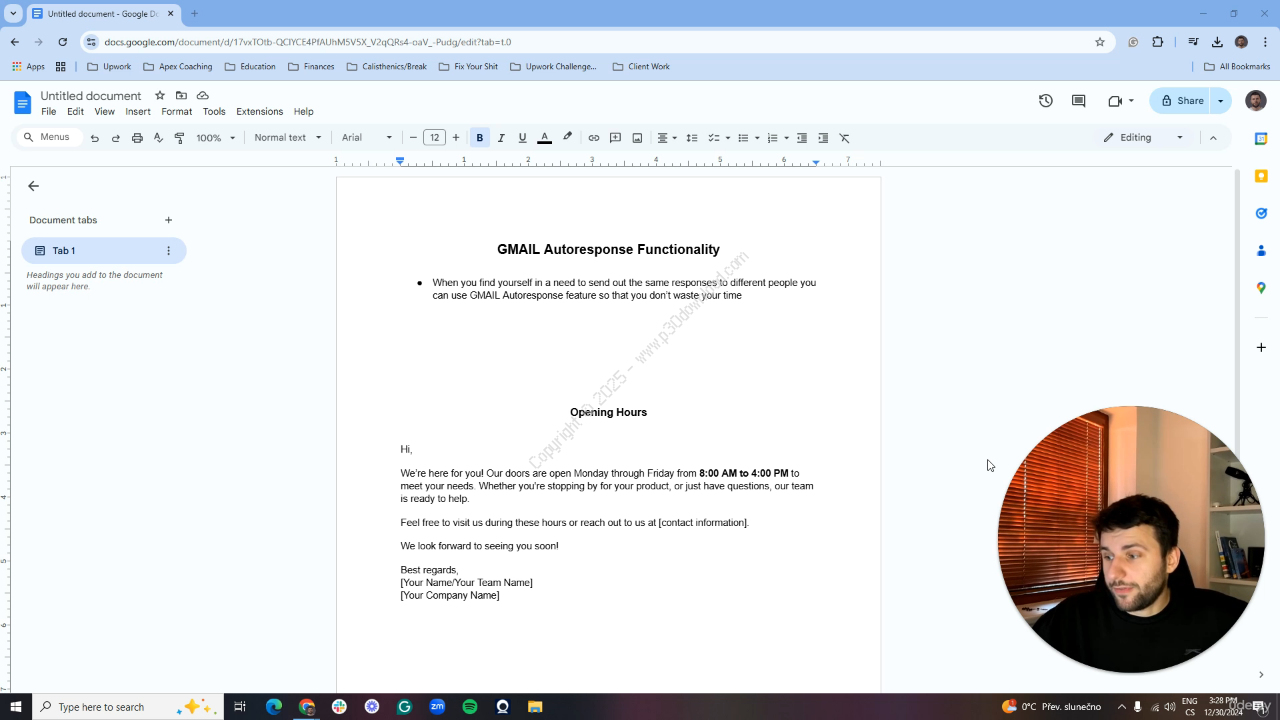This screenshot has width=1280, height=720.
Task: Click Clear formatting icon
Action: [x=845, y=138]
